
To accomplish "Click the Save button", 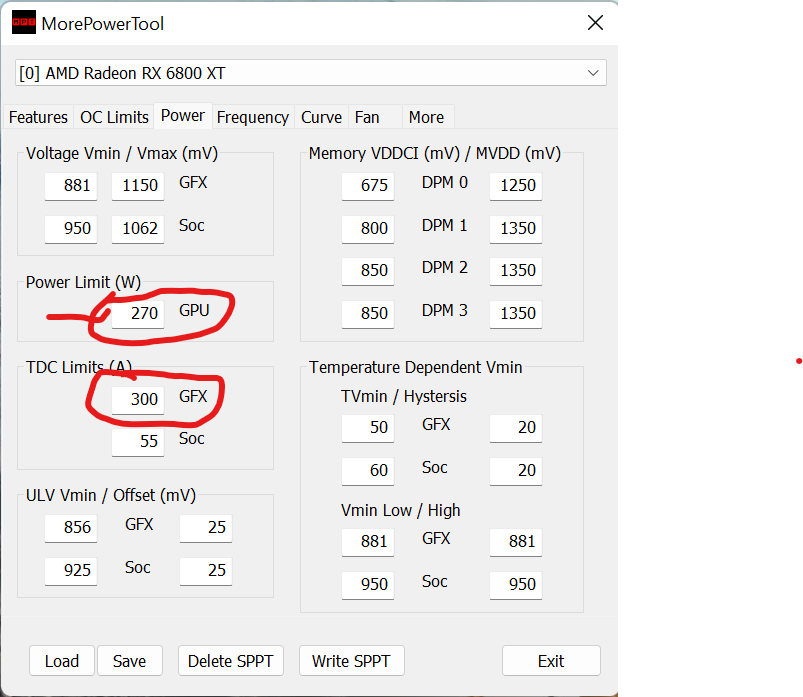I will (130, 661).
